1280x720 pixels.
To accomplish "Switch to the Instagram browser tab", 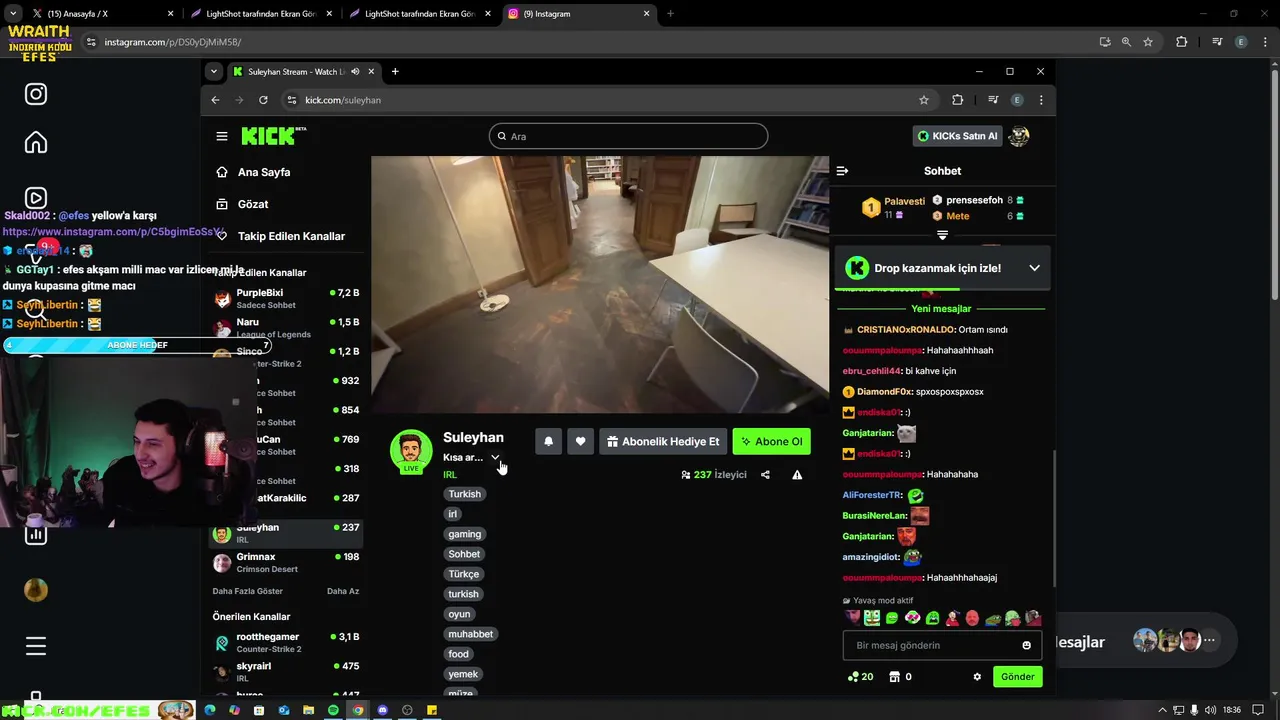I will (580, 14).
